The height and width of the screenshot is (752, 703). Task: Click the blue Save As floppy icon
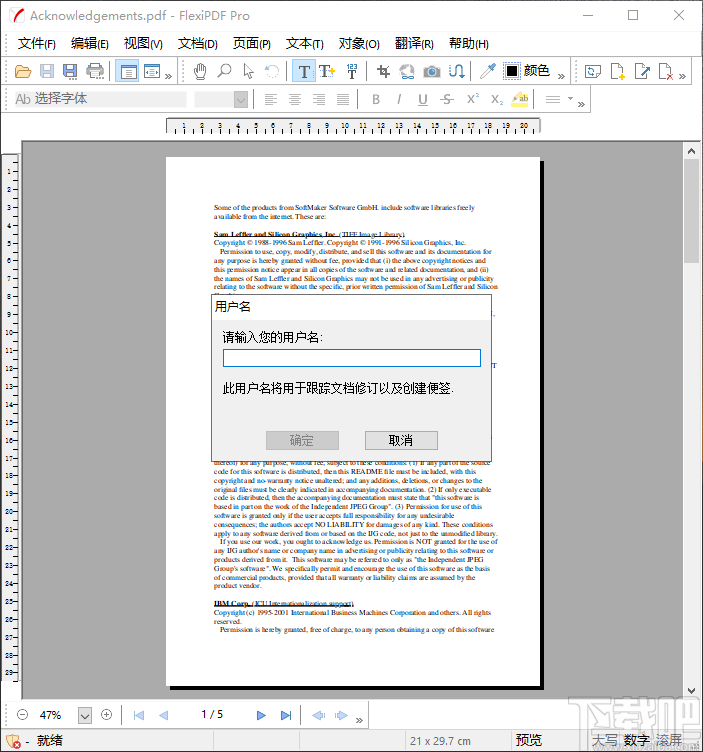(x=70, y=71)
